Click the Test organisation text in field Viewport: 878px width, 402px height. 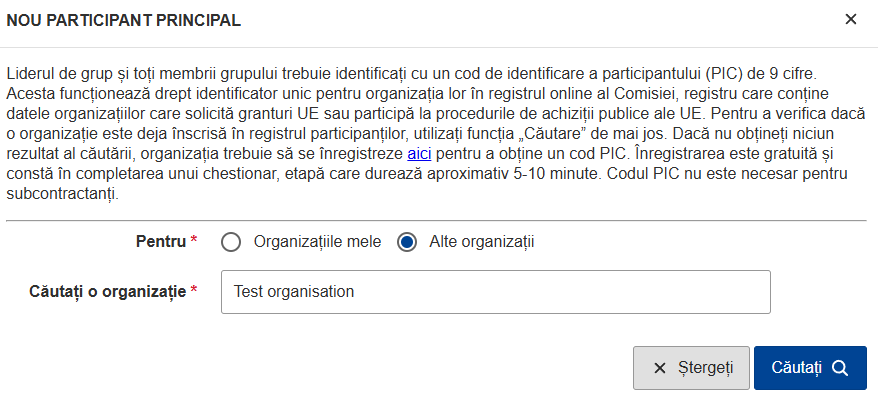[x=294, y=292]
